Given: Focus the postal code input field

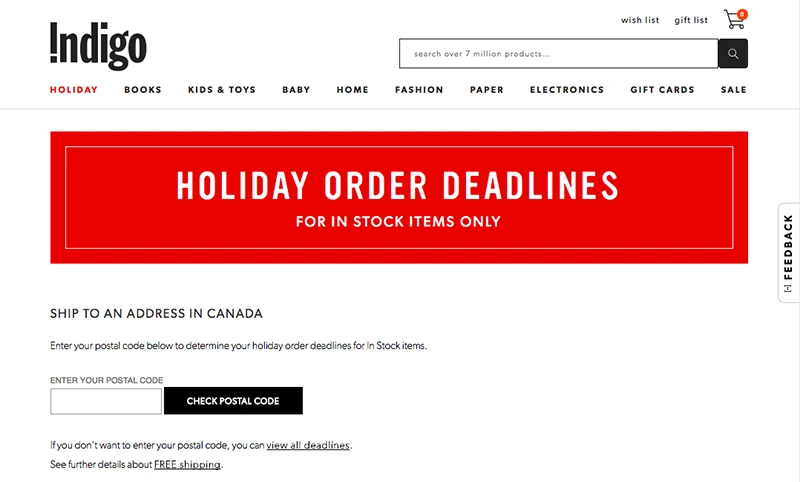Looking at the screenshot, I should pyautogui.click(x=106, y=401).
